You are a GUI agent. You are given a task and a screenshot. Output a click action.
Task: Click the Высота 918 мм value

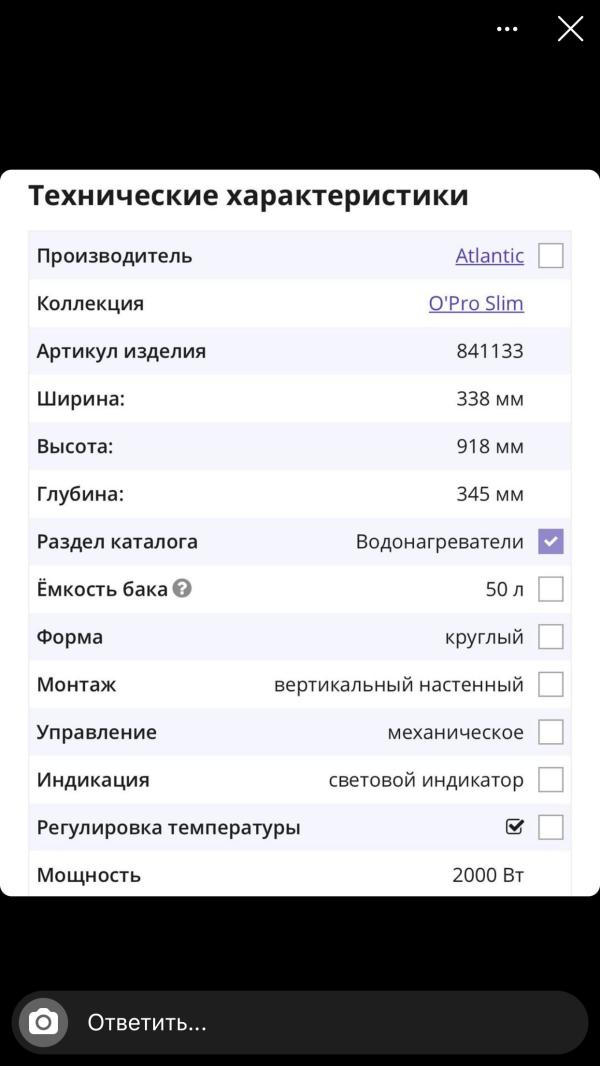(x=490, y=446)
